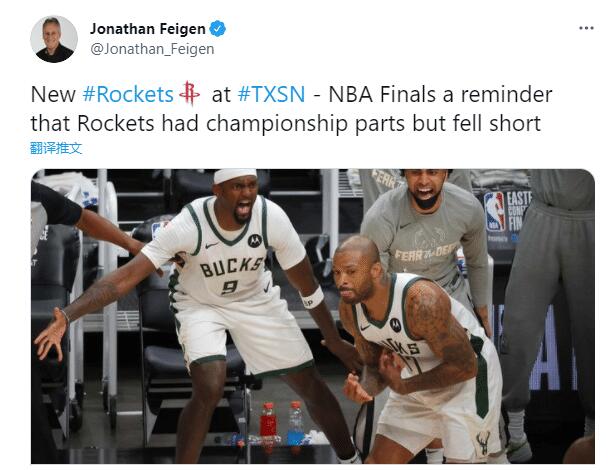Click the Jonathan Feigen display name

tap(148, 29)
